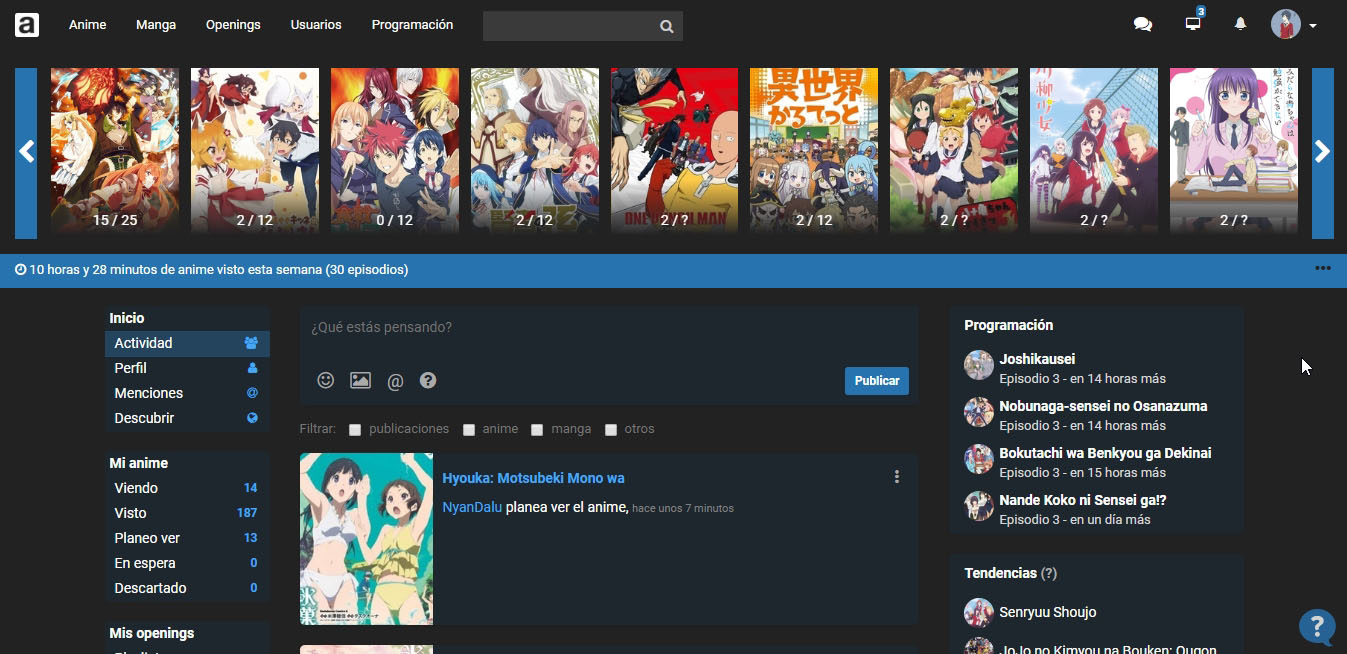This screenshot has height=654, width=1347.
Task: Go to Openings section
Action: point(233,25)
